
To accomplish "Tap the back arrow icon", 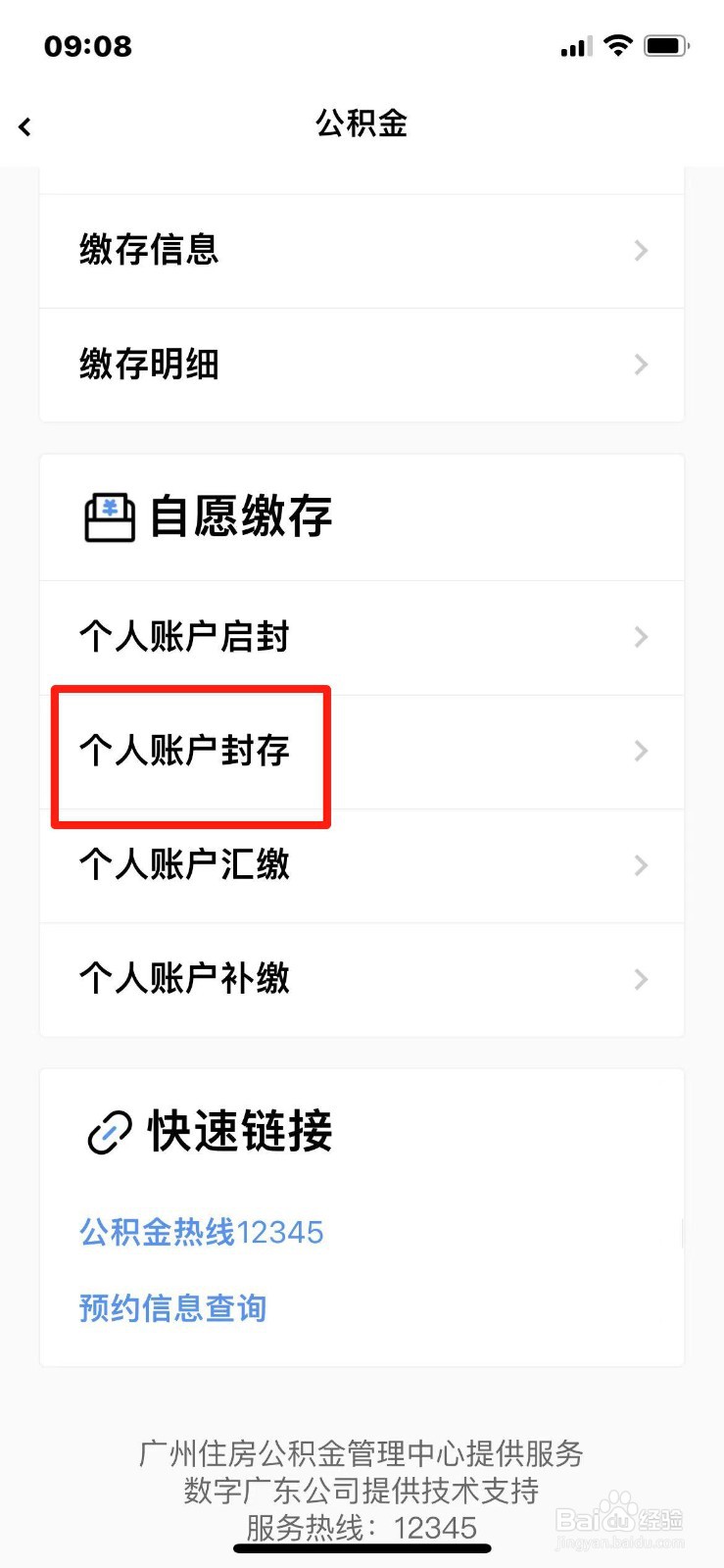I will point(24,126).
